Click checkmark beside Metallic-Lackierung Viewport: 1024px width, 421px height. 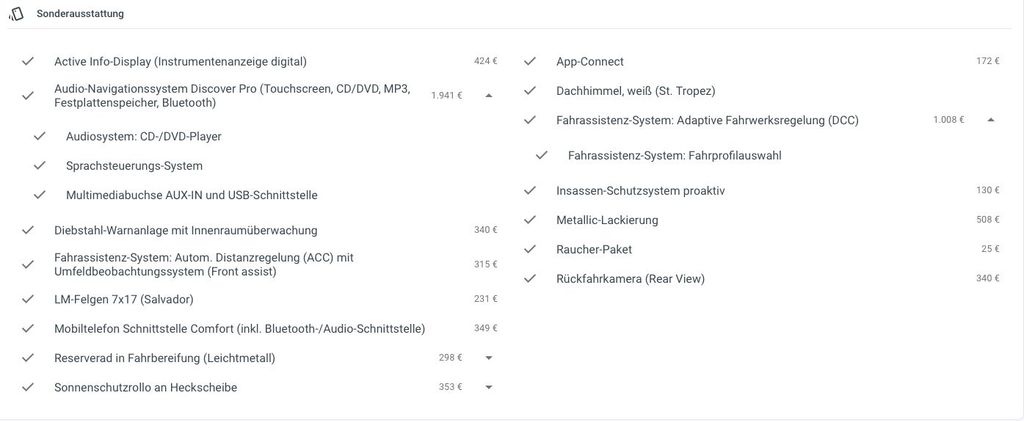530,220
